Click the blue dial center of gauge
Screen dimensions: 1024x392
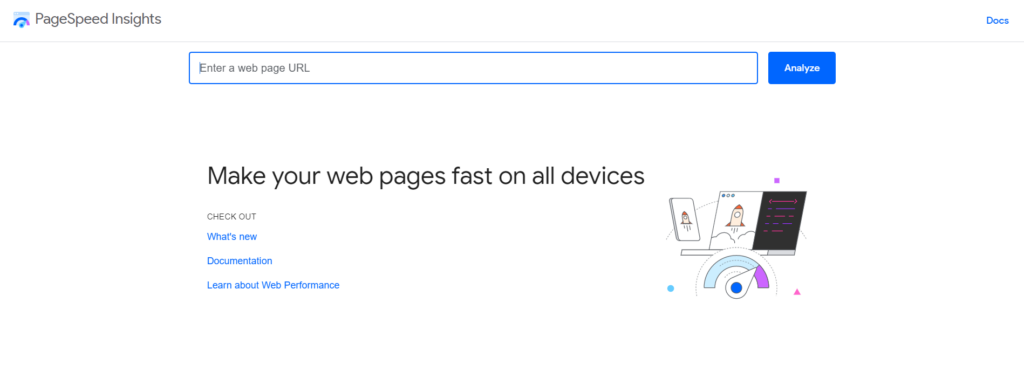[737, 287]
